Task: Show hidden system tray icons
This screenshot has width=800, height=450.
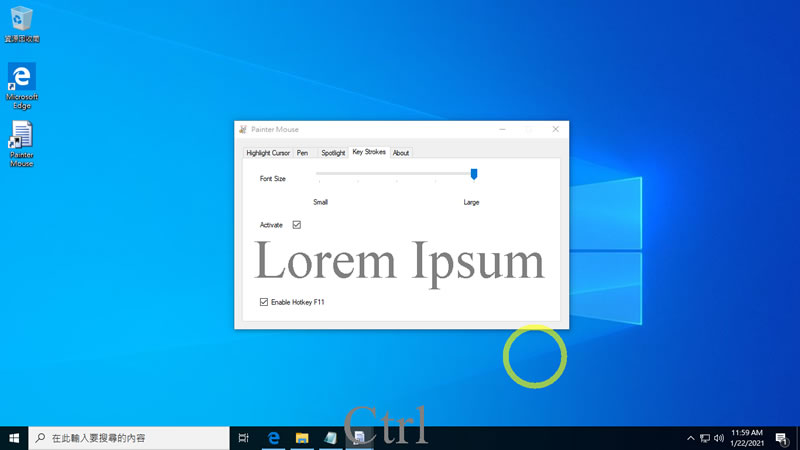Action: [x=690, y=438]
